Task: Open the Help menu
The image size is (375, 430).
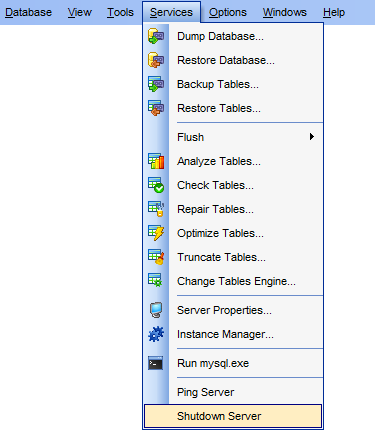Action: point(334,12)
